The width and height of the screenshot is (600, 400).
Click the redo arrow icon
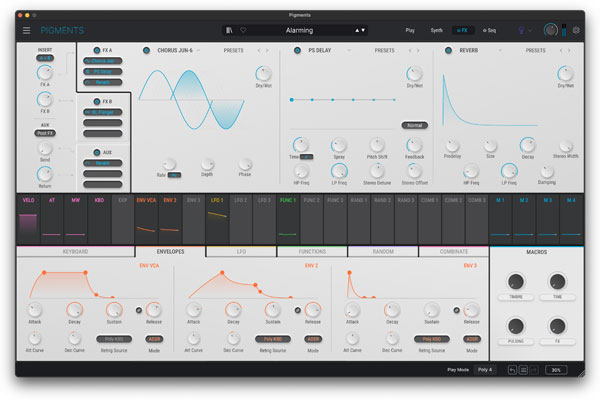click(534, 370)
